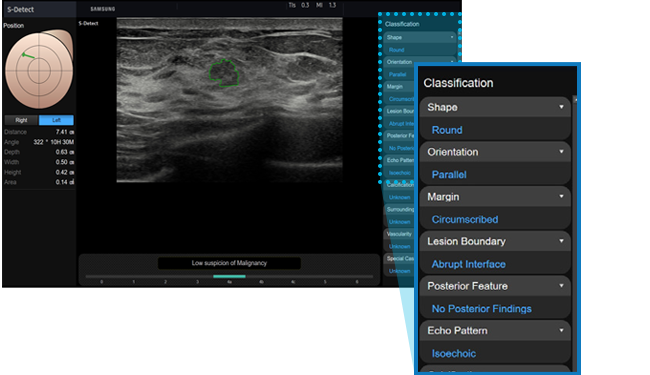
Task: Expand Surrounding header in small panel
Action: pos(399,209)
